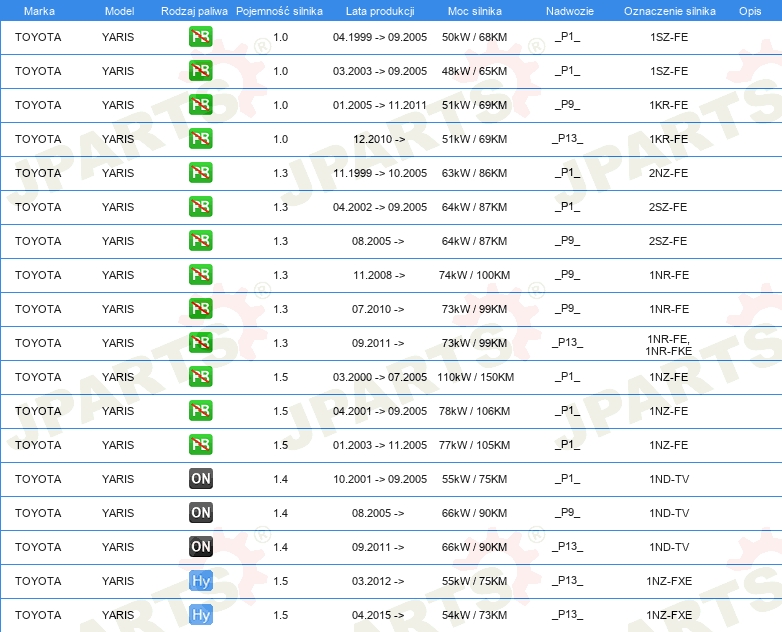This screenshot has height=632, width=782.
Task: Select the 04.1999 -> 09.2005 date cell
Action: pos(380,37)
